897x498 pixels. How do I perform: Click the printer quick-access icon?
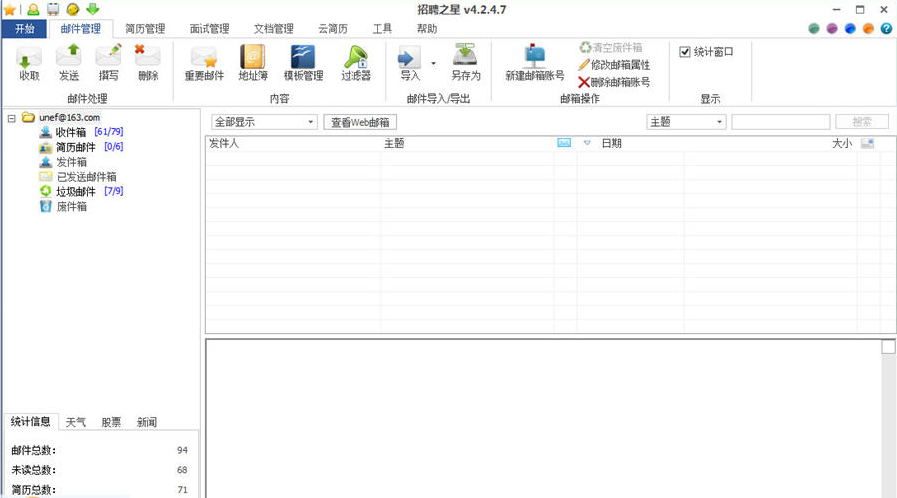(53, 9)
